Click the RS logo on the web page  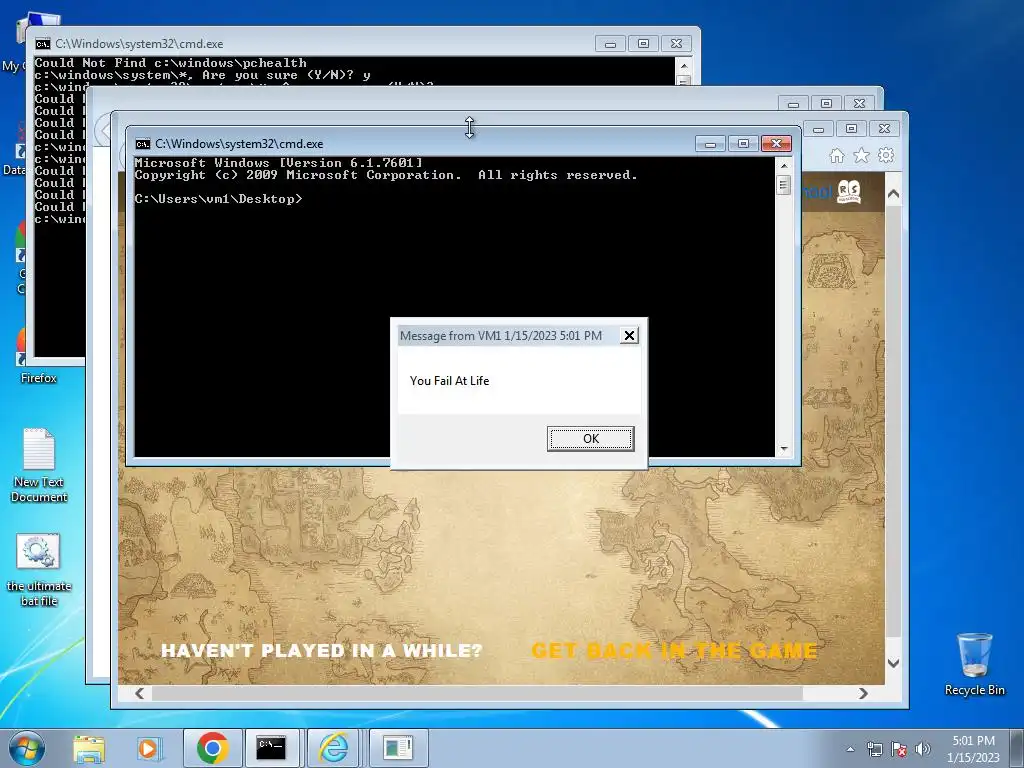coord(849,191)
